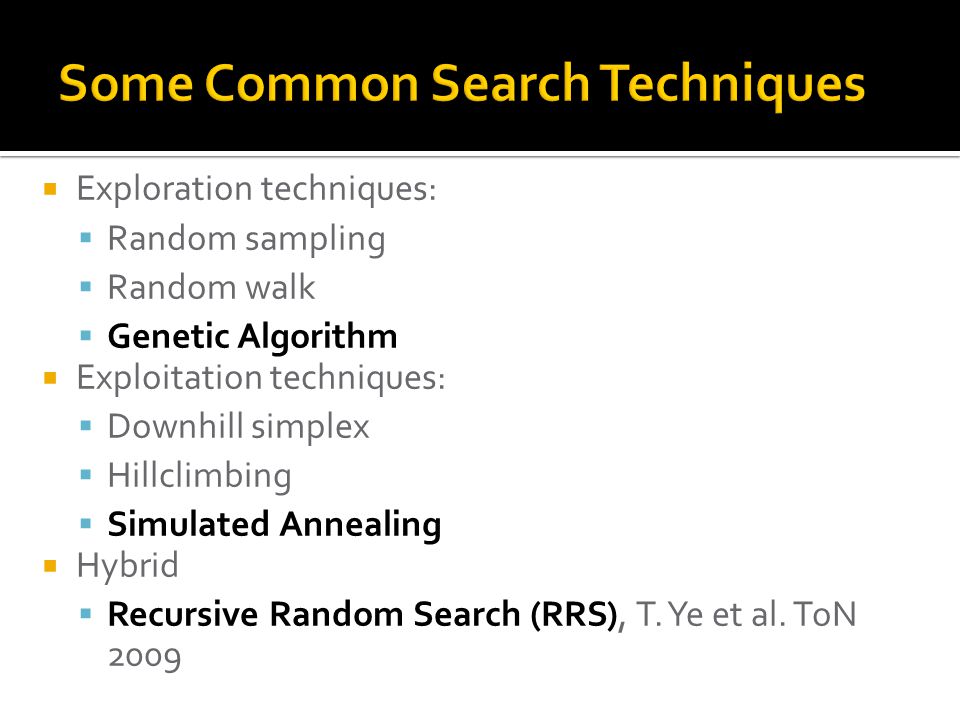
Task: Select the Exploitation techniques heading text
Action: coord(261,378)
